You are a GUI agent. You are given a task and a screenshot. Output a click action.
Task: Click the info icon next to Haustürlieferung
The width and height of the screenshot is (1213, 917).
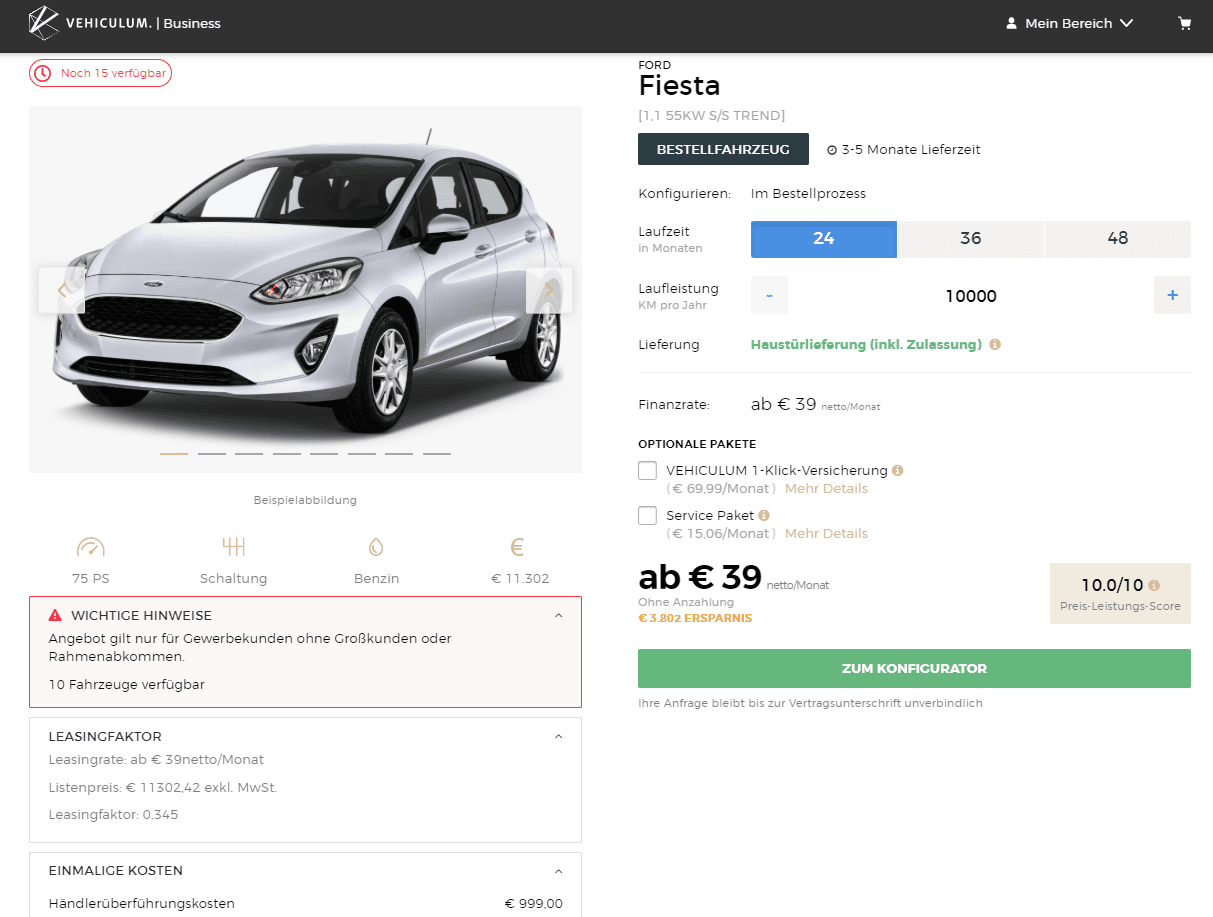(995, 344)
